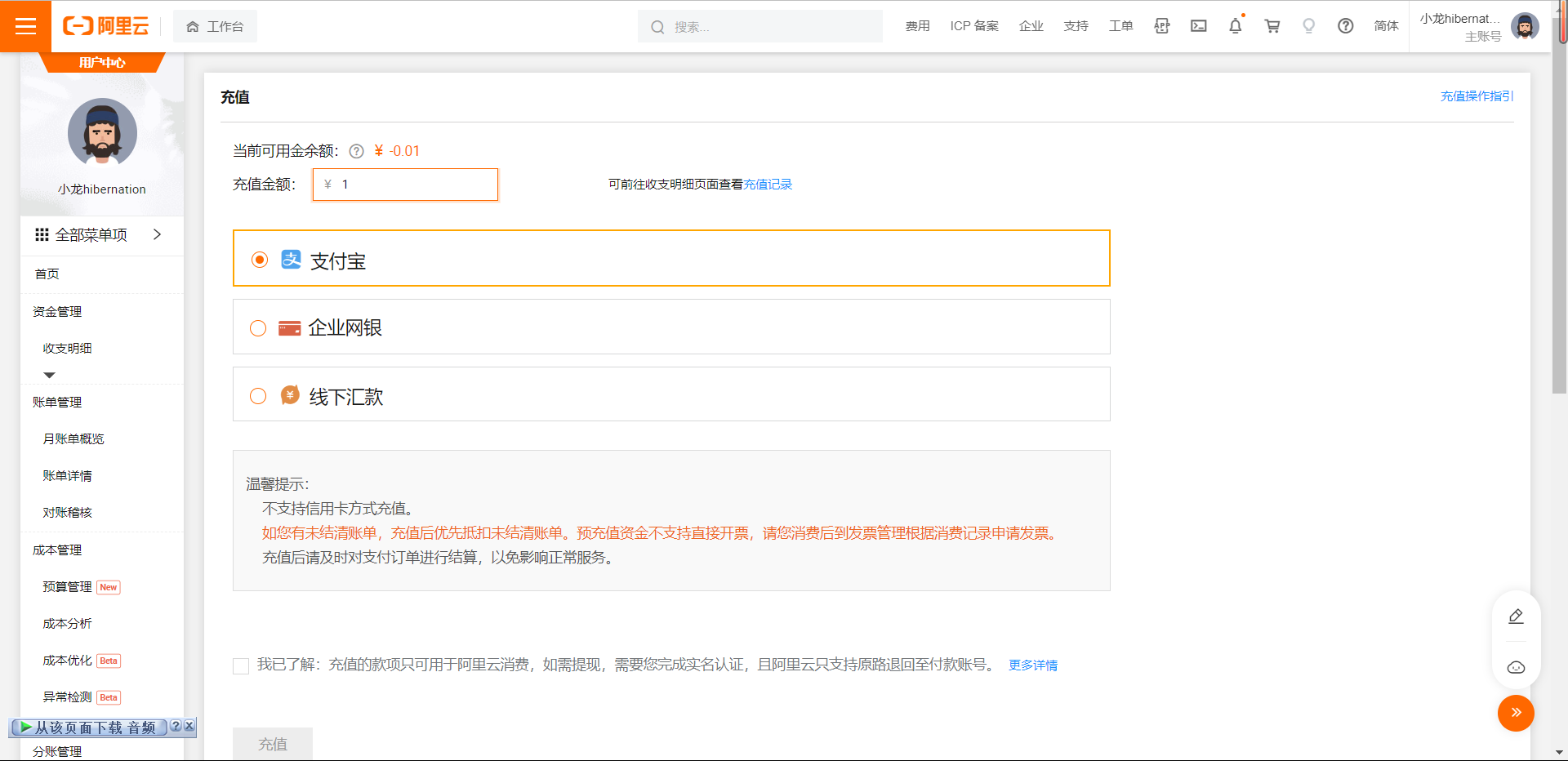Click the help question mark icon in header

1345,26
